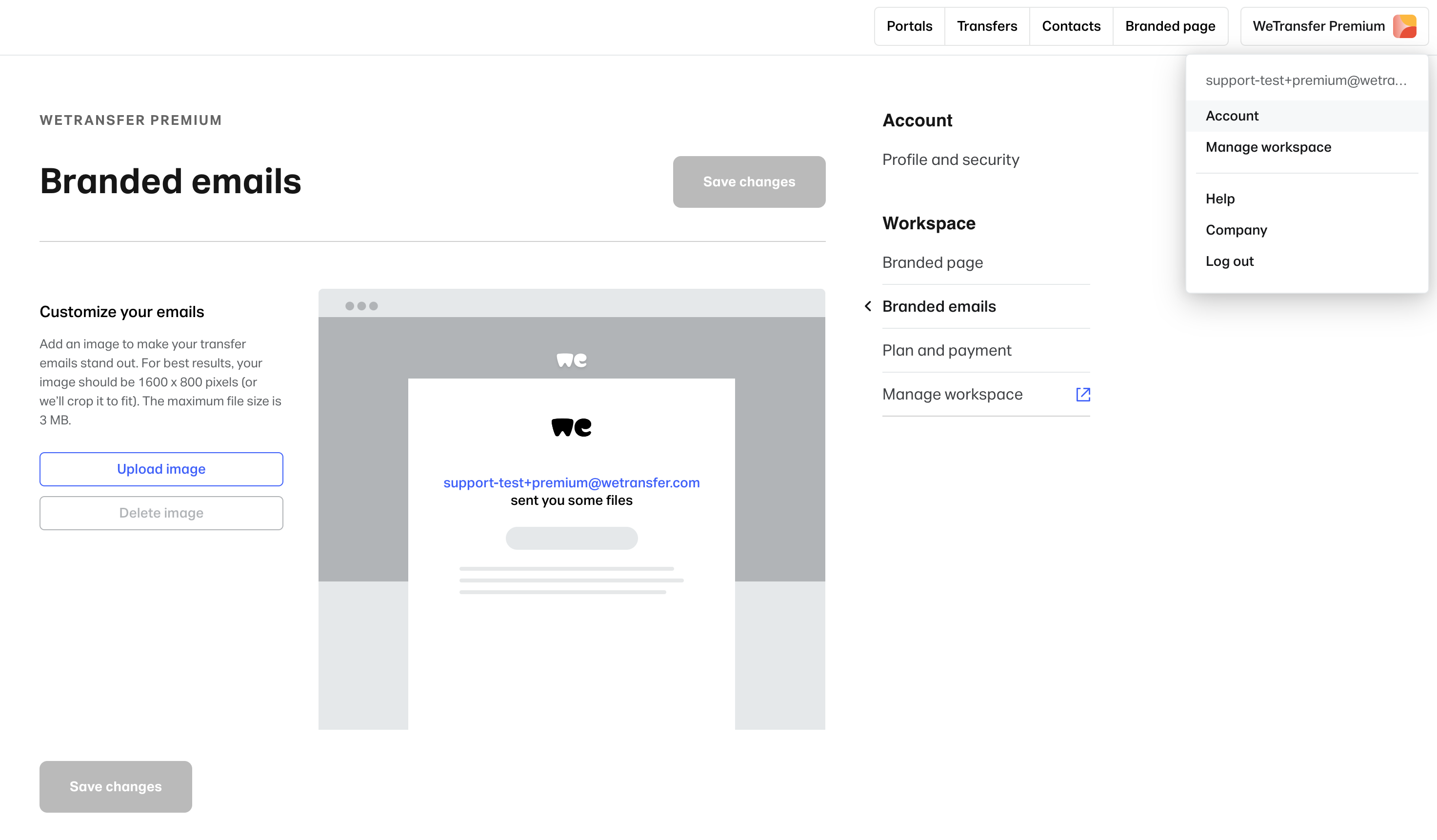Click the three dots in preview window bar

361,306
